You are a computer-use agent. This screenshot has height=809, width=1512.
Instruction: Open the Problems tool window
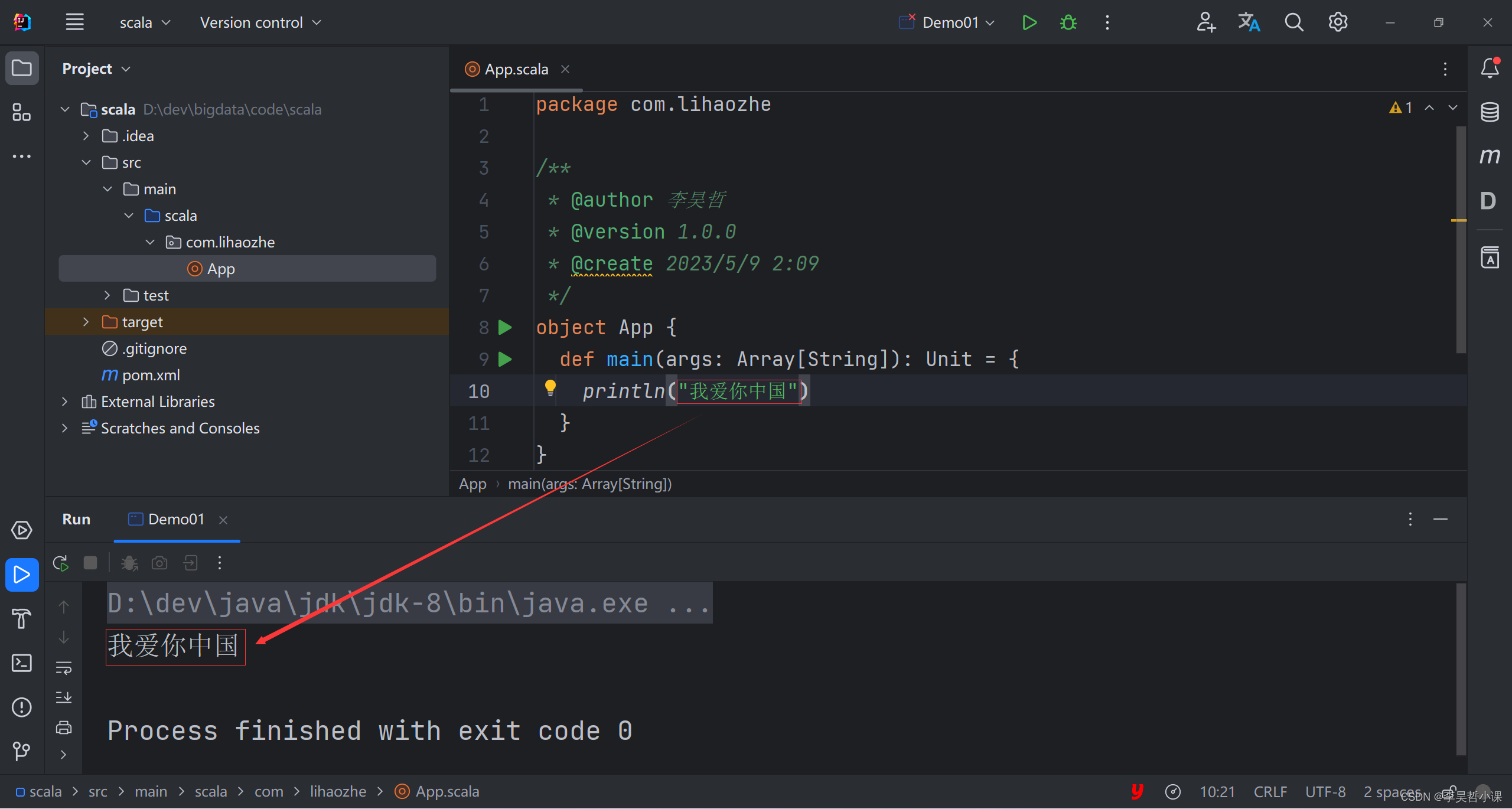point(22,707)
